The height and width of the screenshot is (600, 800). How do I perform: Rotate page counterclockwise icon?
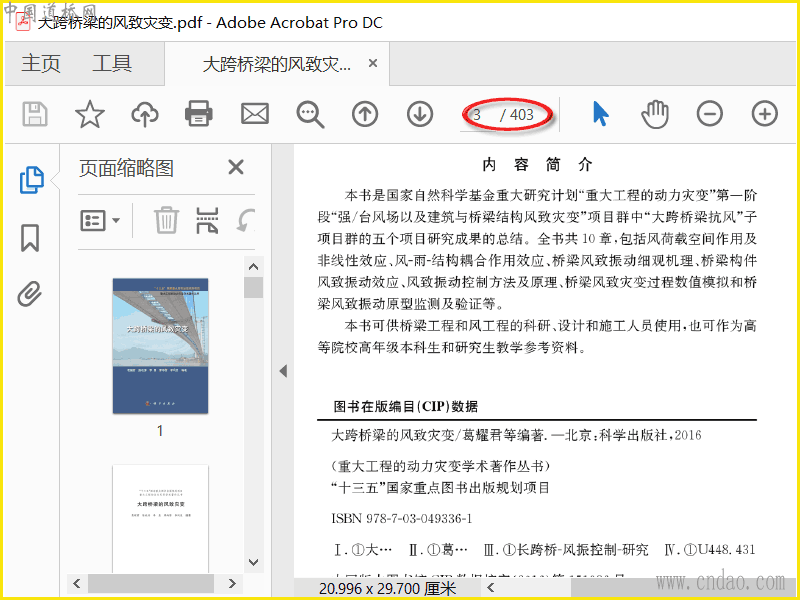[246, 221]
